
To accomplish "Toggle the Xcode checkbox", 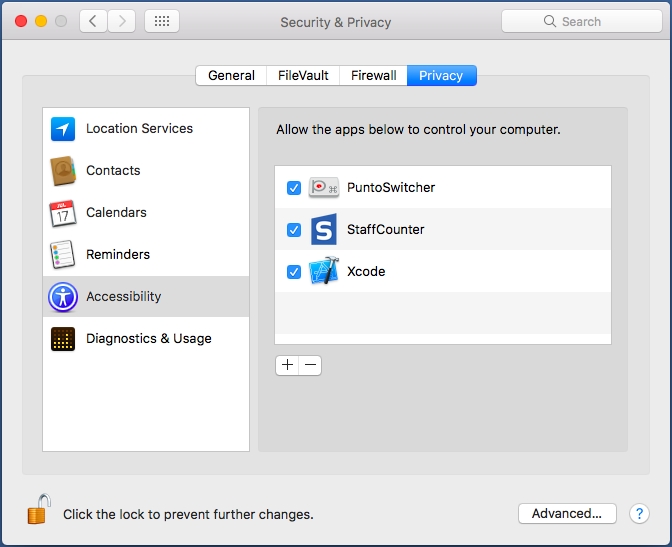I will (294, 272).
